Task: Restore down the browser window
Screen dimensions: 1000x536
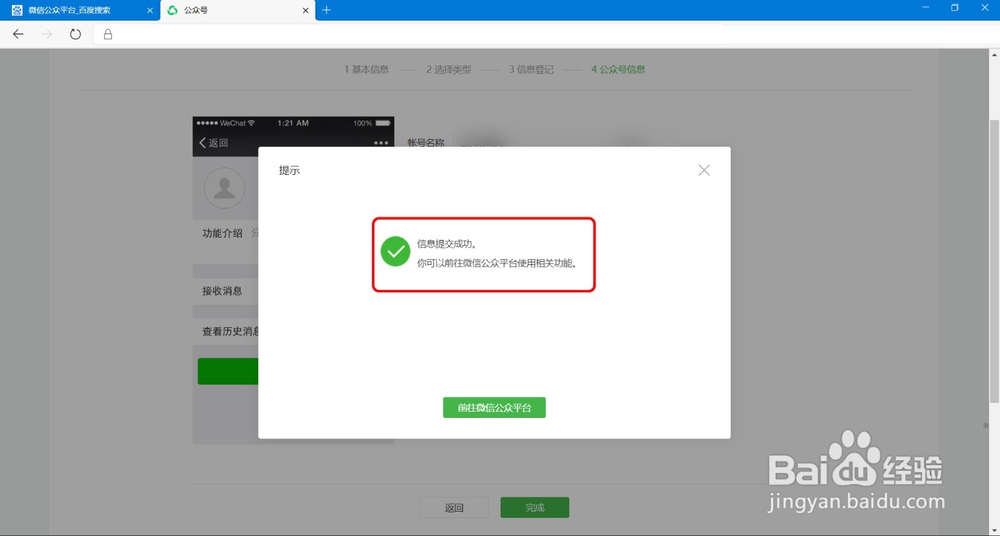Action: pyautogui.click(x=955, y=8)
